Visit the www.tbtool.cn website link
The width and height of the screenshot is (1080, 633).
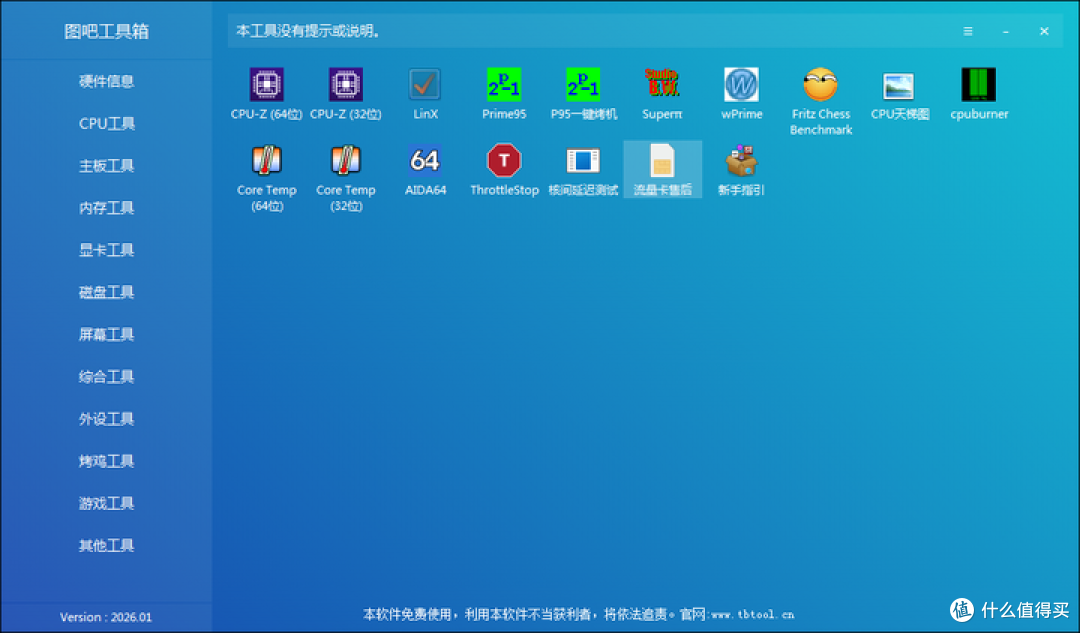752,614
